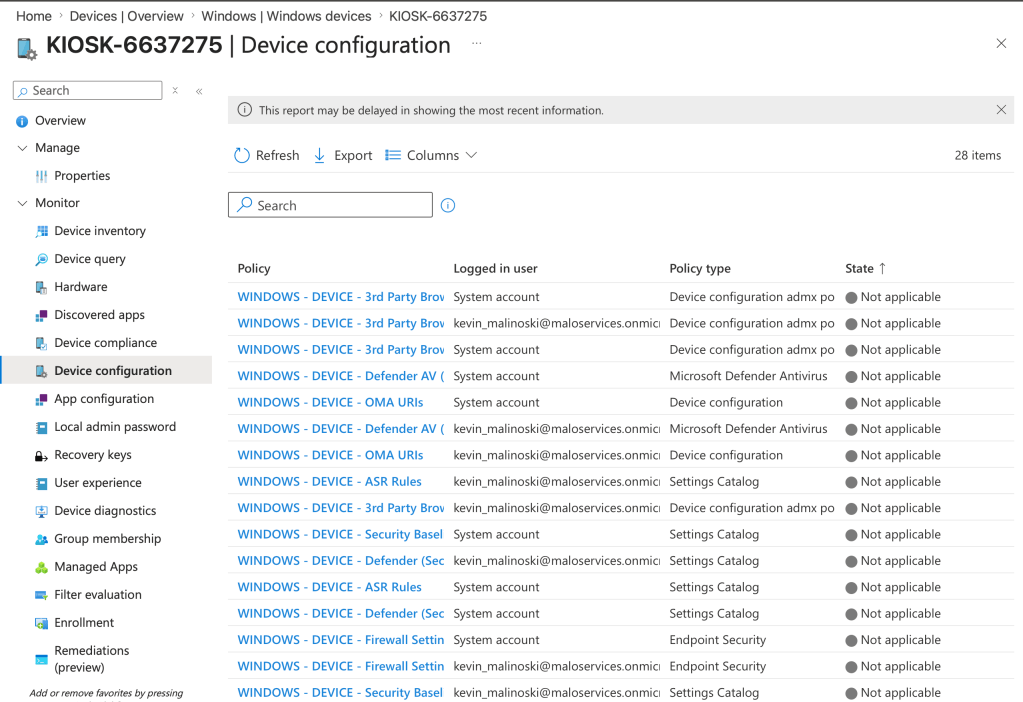Go to Filter evaluation in the sidebar
Viewport: 1023px width, 702px height.
(x=98, y=595)
